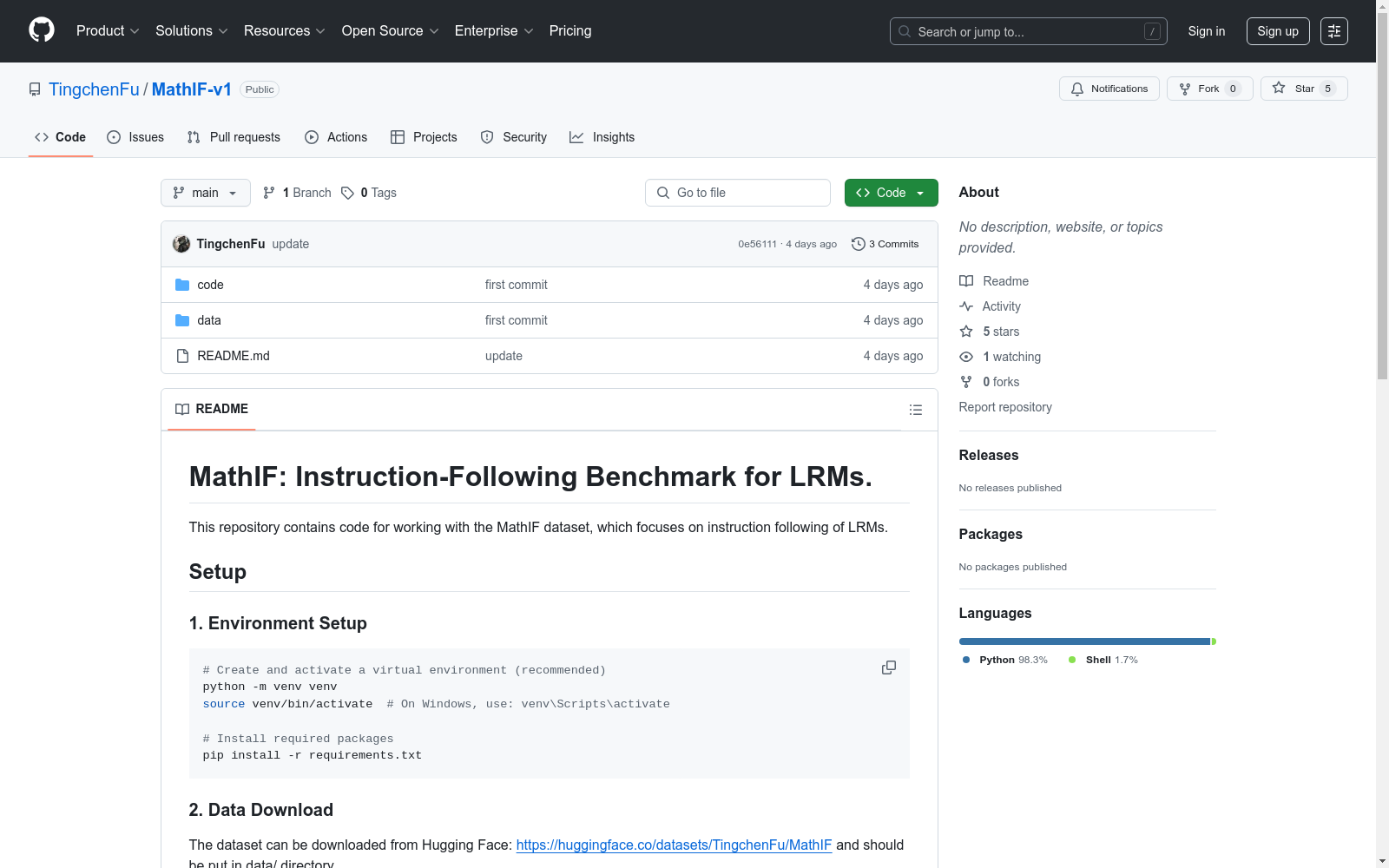Open the Pricing page
Screen dimensions: 1389x868
click(570, 30)
